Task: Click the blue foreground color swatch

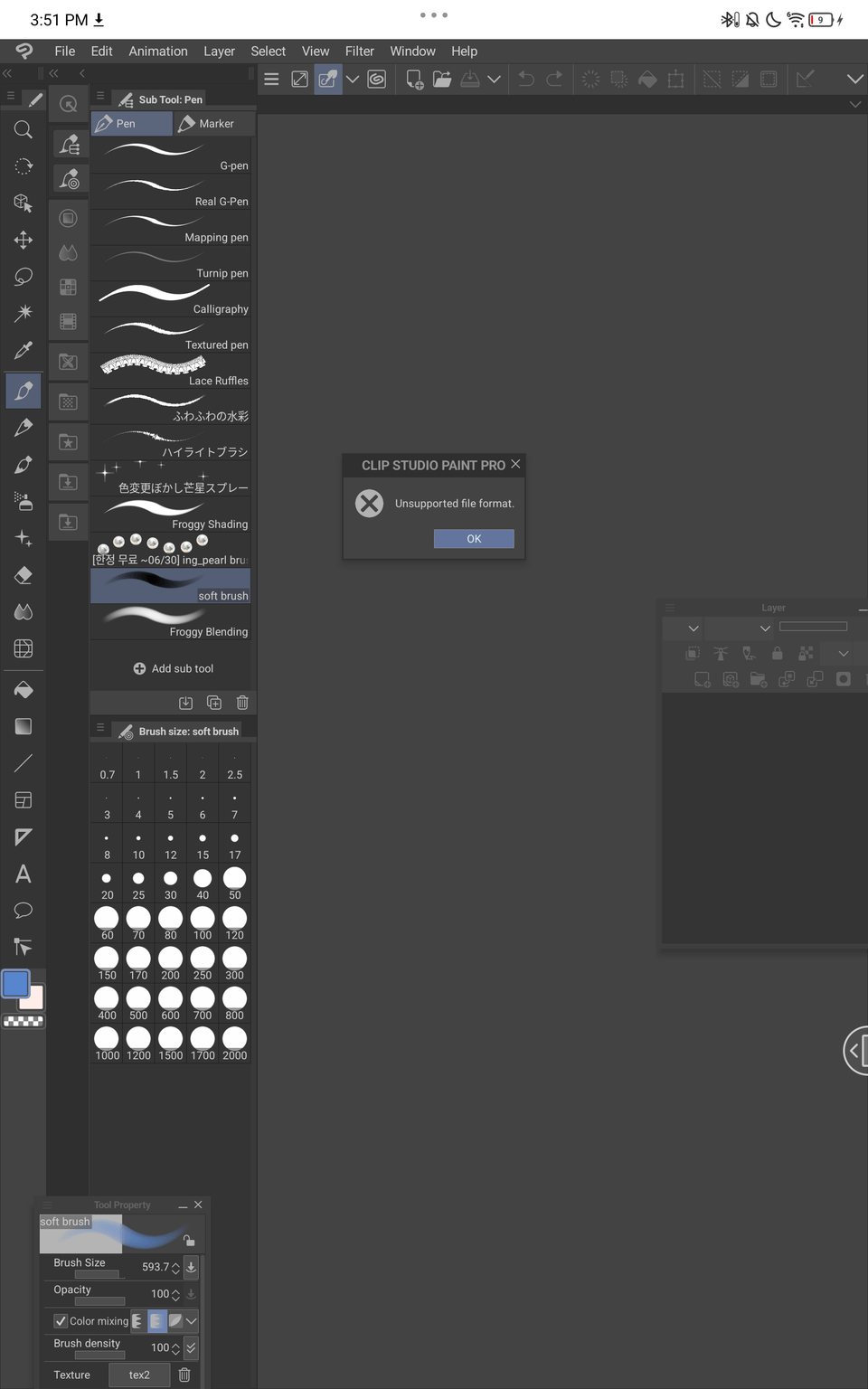Action: (x=14, y=984)
